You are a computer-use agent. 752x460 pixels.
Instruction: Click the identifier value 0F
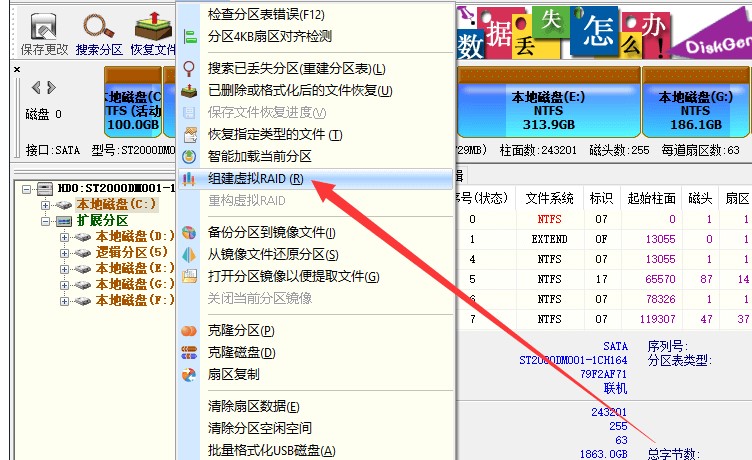[601, 239]
